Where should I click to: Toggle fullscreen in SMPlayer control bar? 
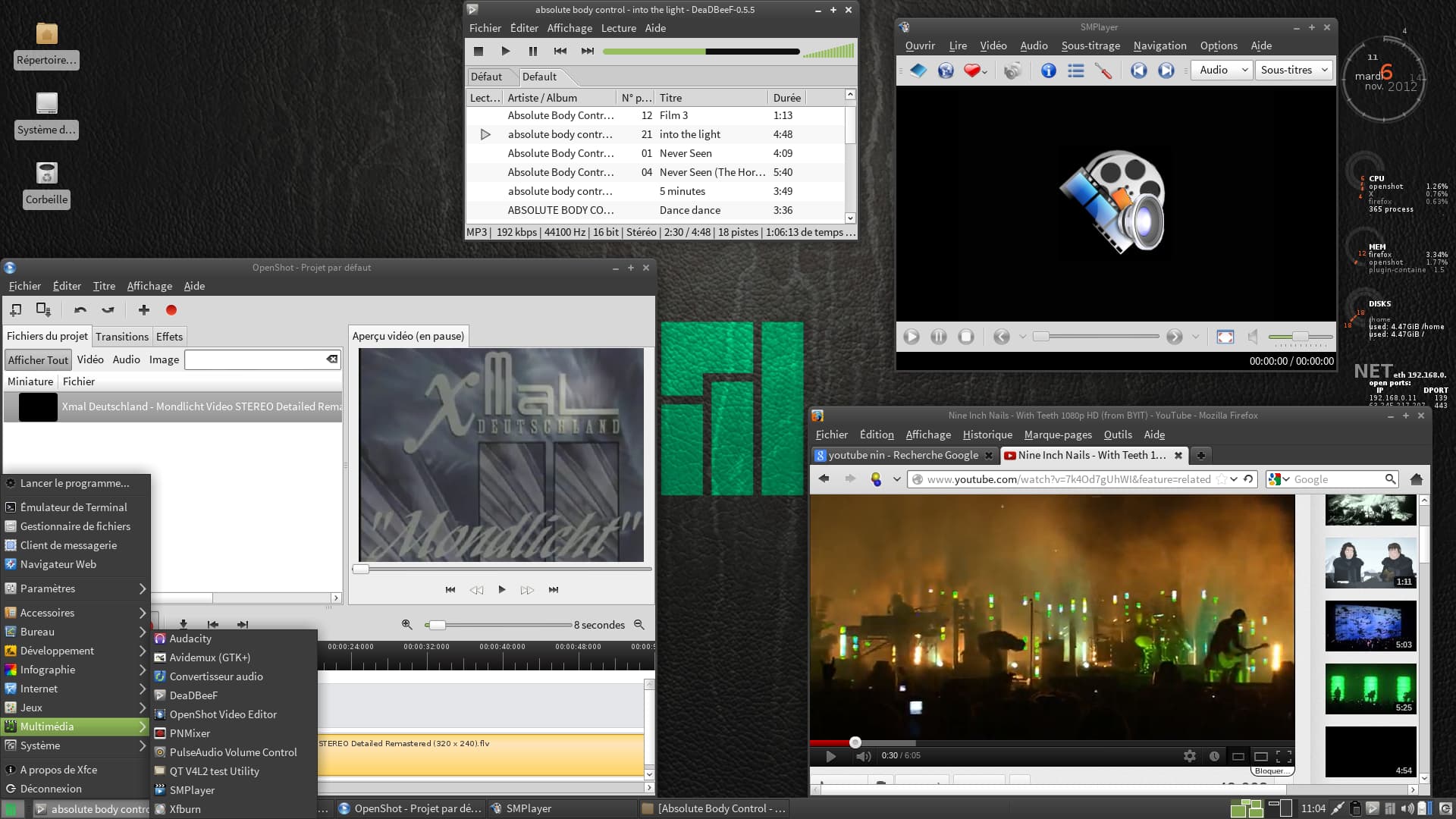pos(1225,337)
